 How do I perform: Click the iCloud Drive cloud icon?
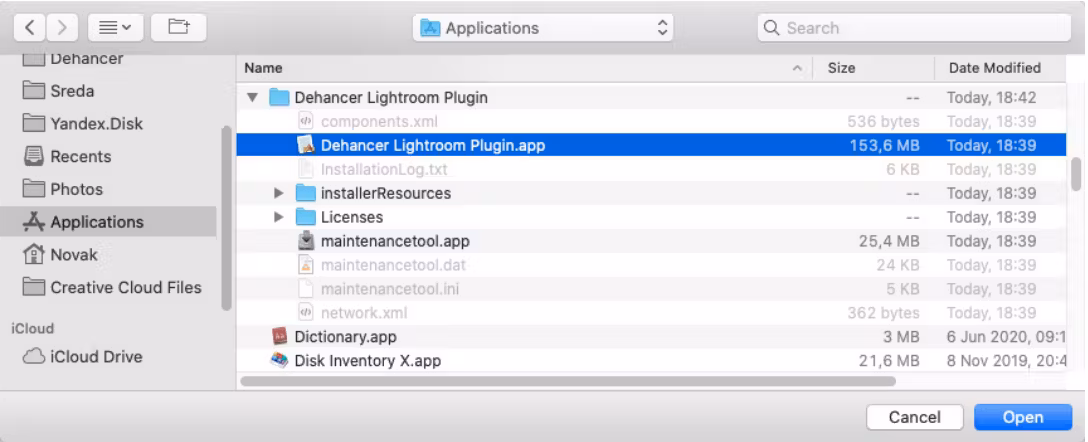pos(33,357)
